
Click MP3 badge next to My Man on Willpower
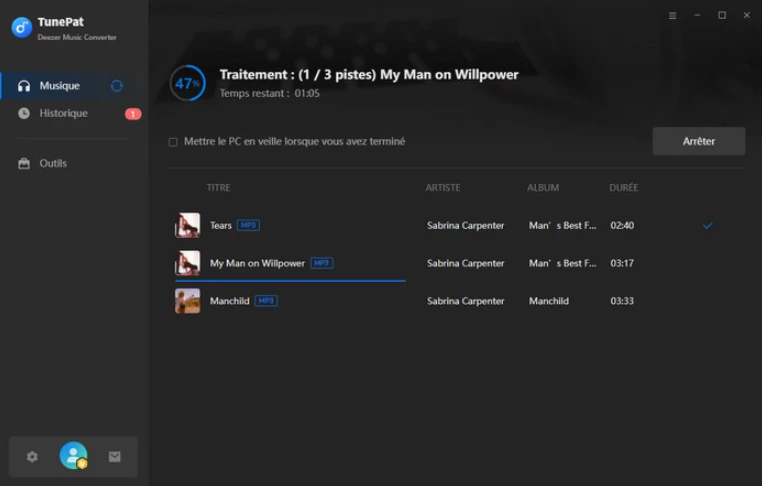[322, 263]
